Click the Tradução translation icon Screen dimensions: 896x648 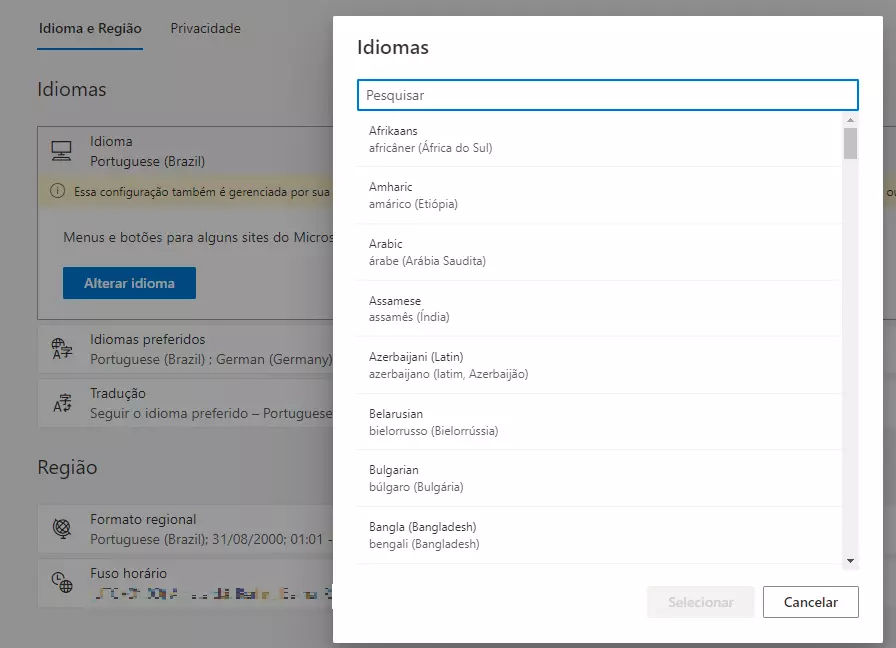(x=62, y=403)
